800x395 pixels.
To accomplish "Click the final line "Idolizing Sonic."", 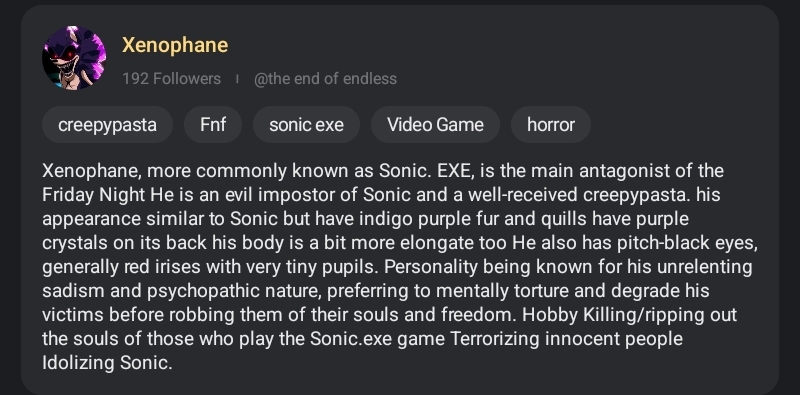I will [x=107, y=362].
